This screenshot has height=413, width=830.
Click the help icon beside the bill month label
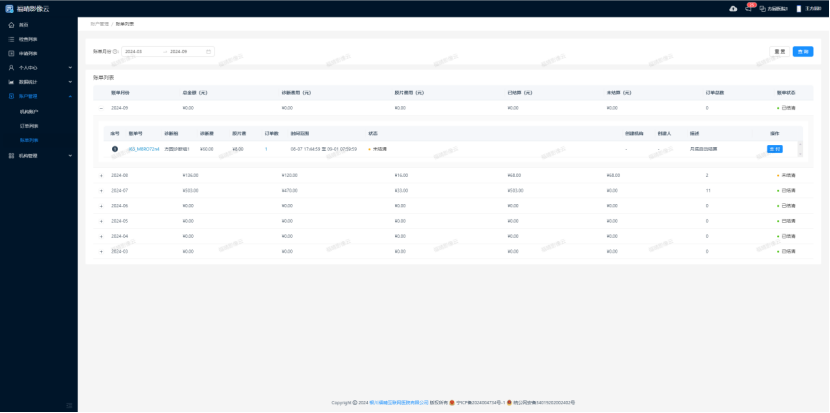117,51
